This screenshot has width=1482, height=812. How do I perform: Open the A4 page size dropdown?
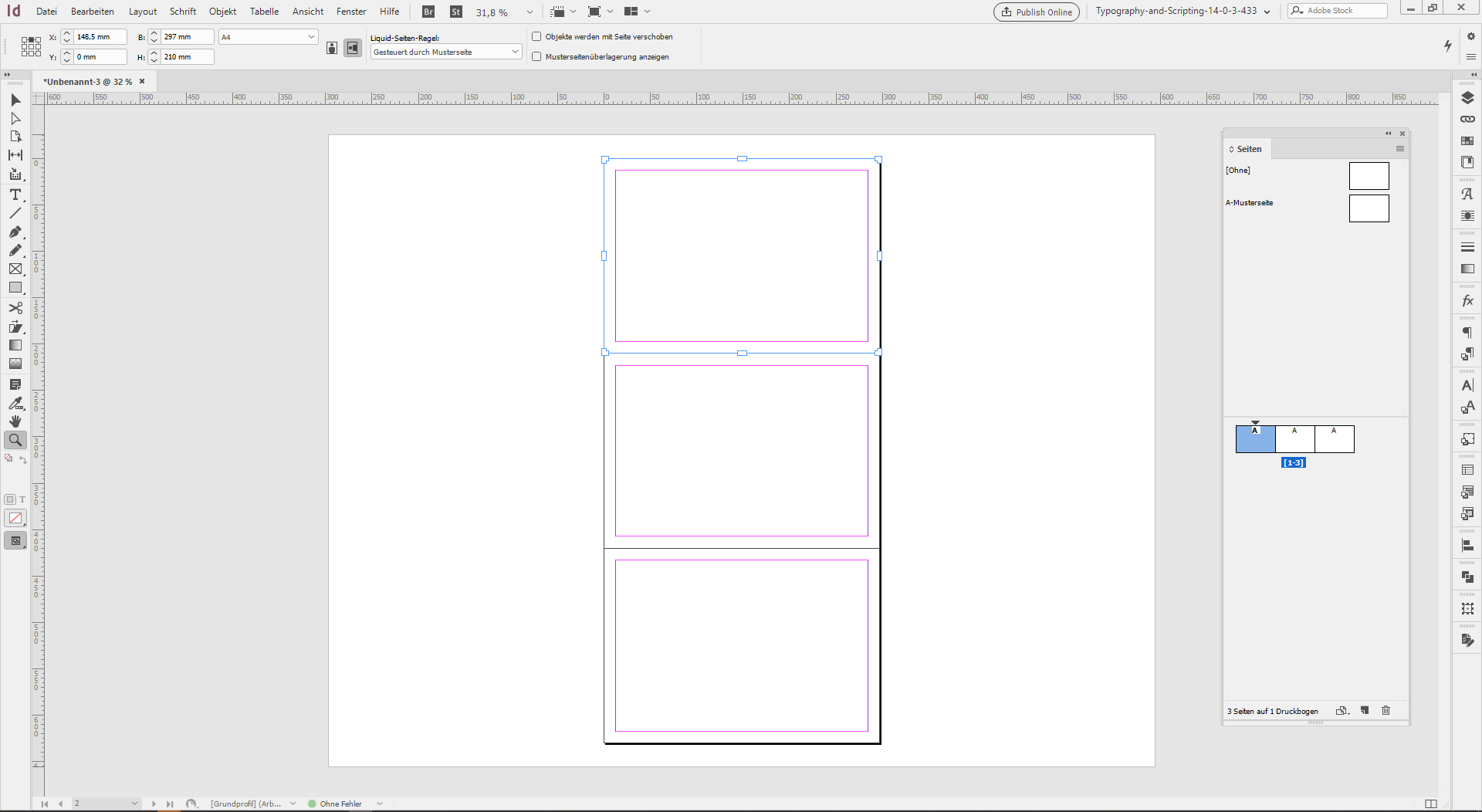click(310, 36)
